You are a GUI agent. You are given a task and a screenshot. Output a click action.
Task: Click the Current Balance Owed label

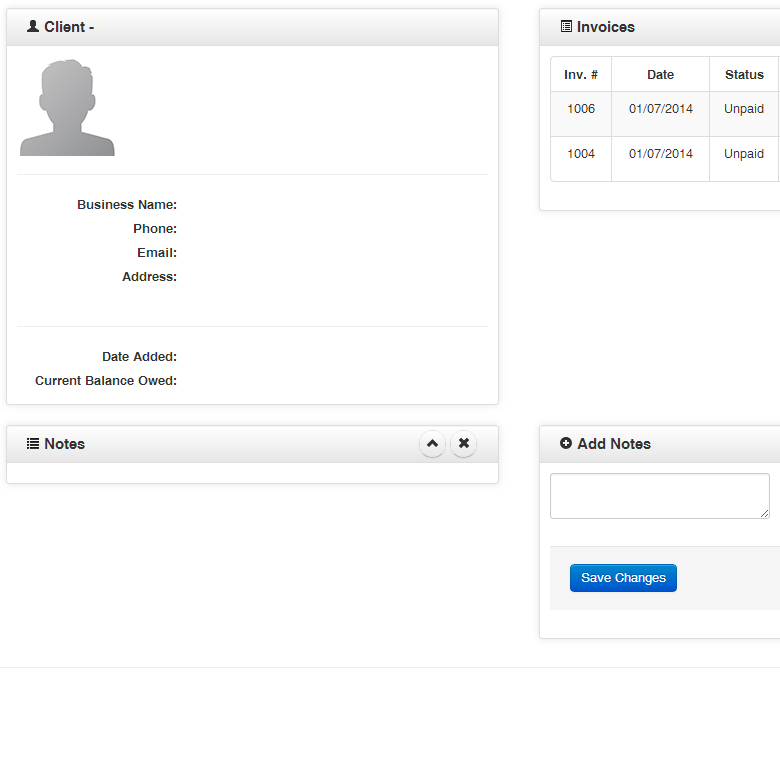pos(106,381)
